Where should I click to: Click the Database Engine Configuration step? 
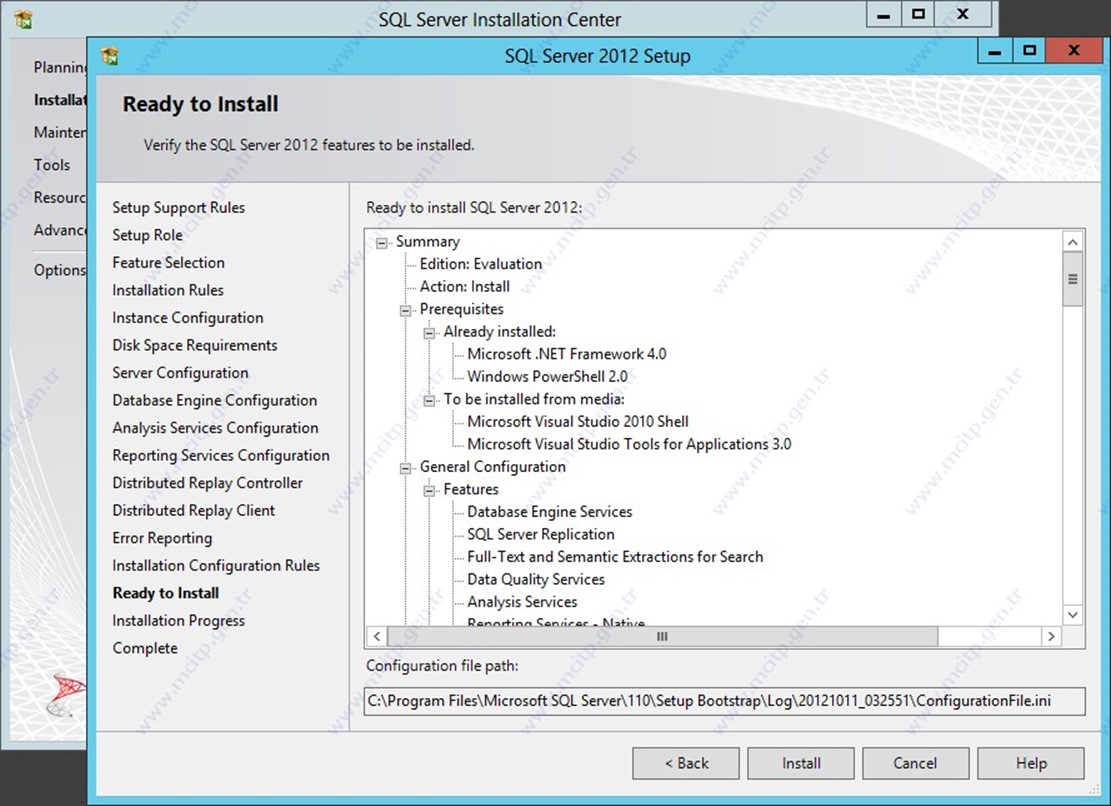point(215,401)
